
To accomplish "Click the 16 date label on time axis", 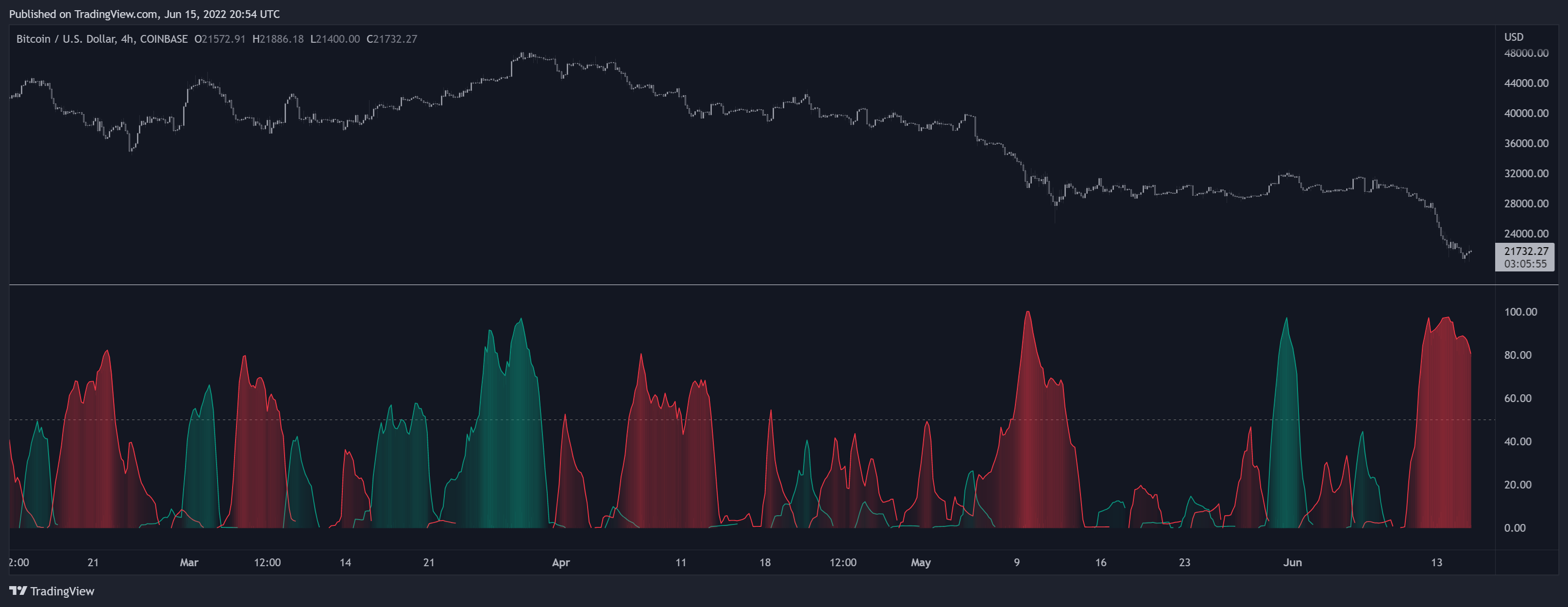I will click(x=1100, y=562).
